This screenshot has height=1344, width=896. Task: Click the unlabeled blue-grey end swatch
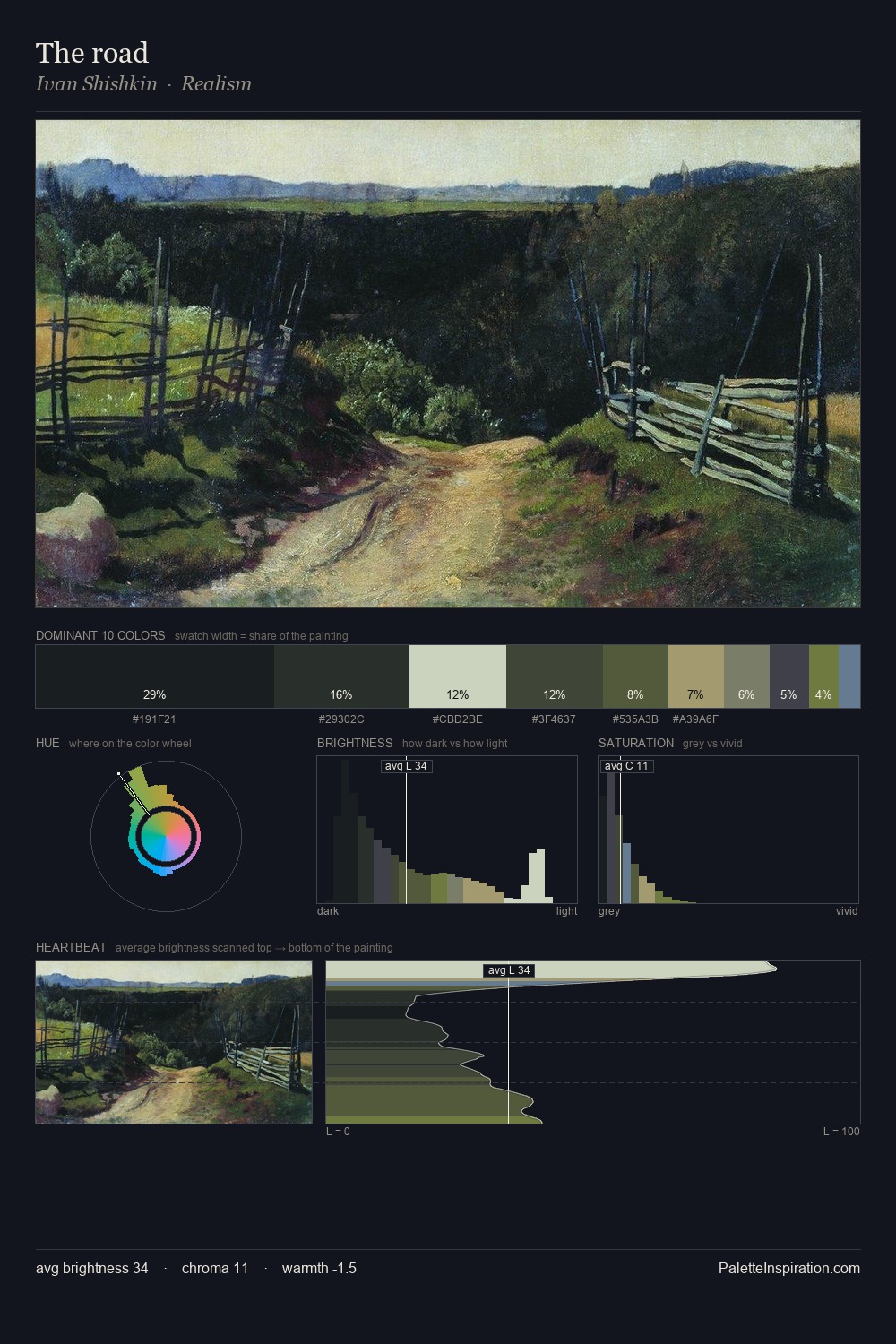point(849,676)
